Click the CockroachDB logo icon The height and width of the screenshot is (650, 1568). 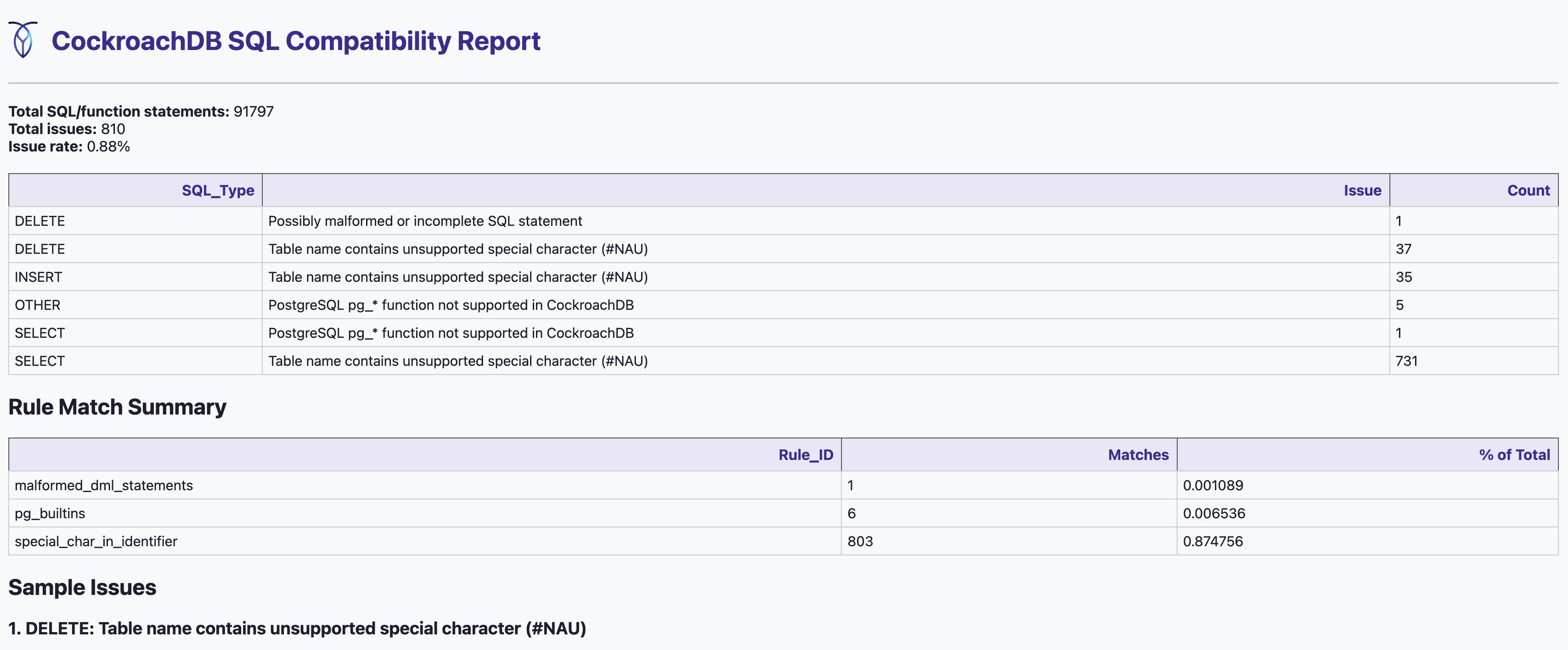click(x=23, y=39)
